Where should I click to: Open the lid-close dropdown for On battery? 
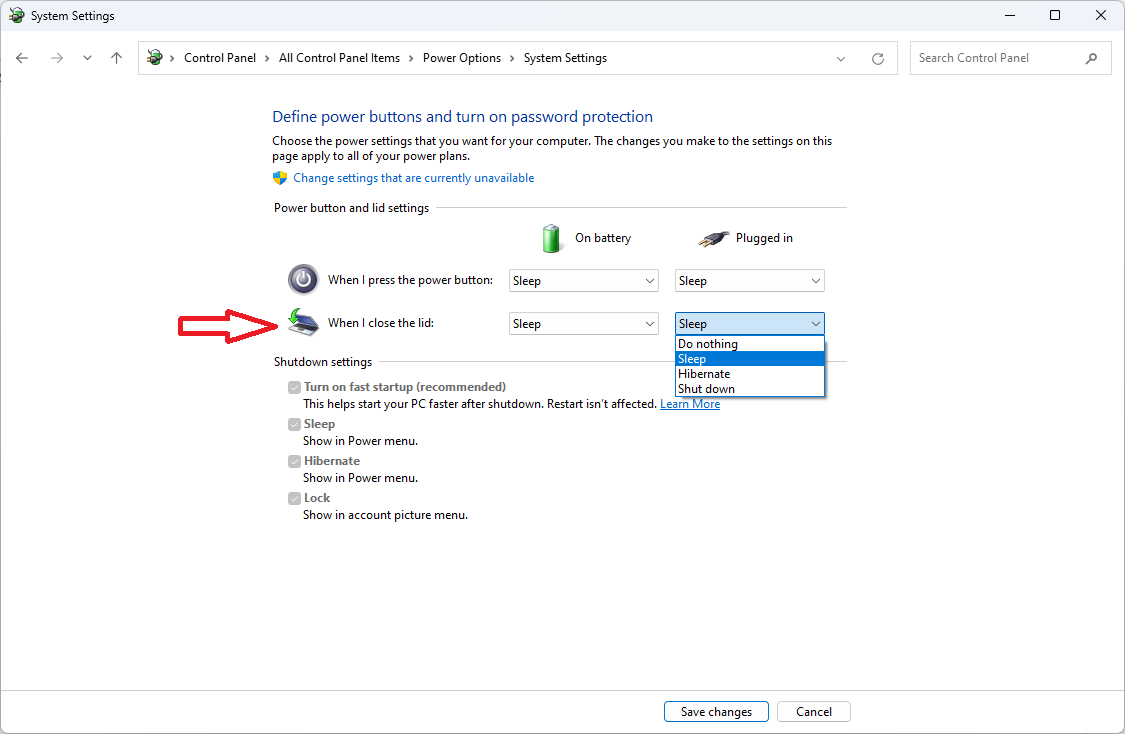click(583, 323)
